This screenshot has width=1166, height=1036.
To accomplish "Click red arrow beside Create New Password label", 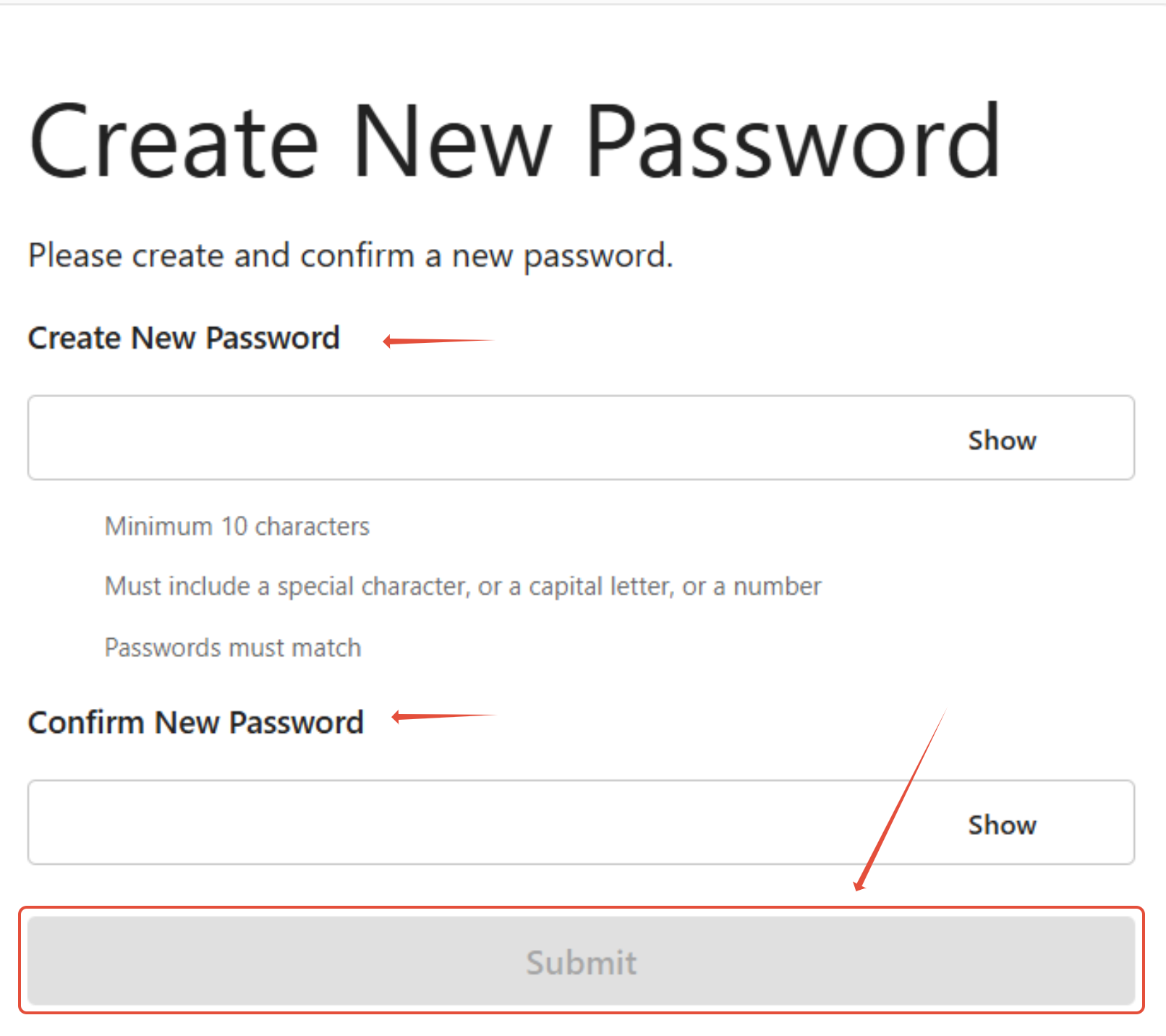I will tap(438, 341).
